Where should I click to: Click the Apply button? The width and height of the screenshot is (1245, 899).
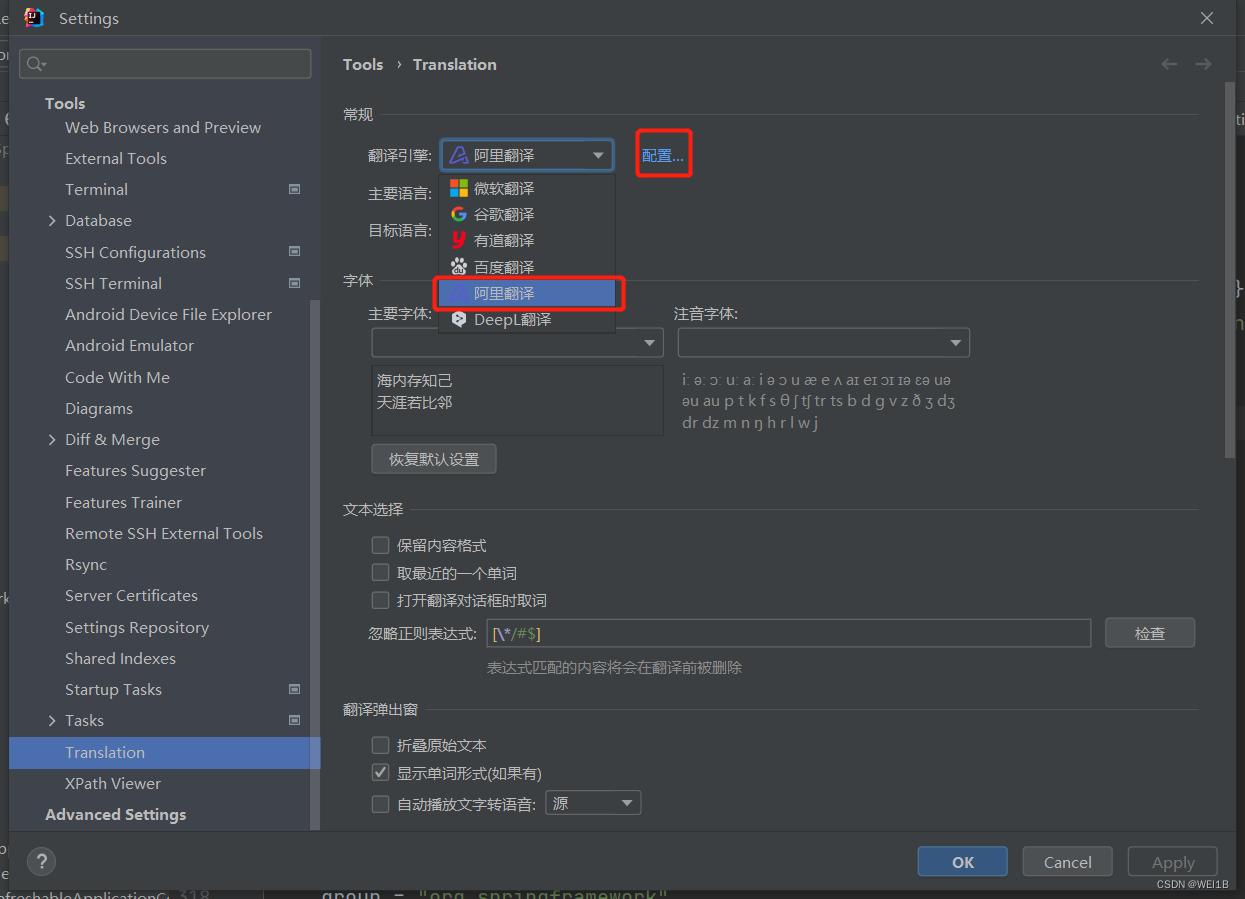click(x=1173, y=862)
